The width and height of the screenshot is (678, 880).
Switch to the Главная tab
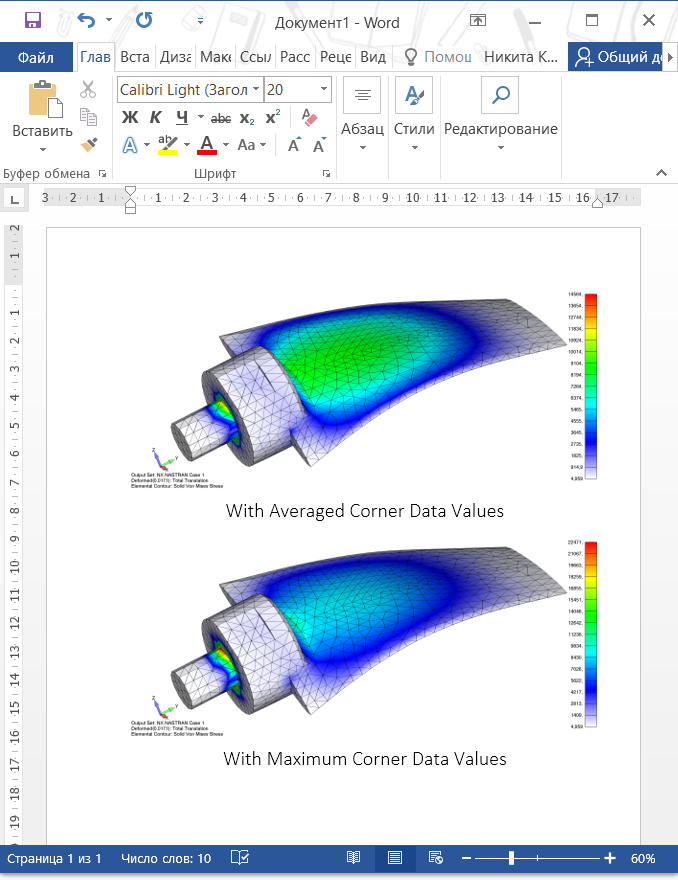tap(95, 57)
